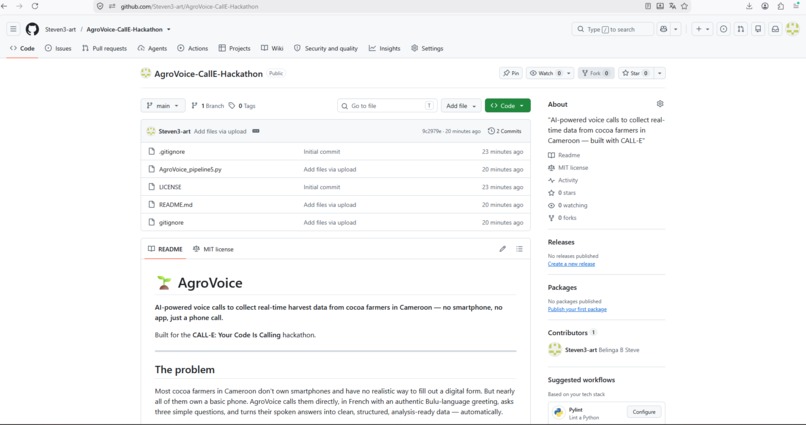
Task: Expand the Add file dropdown
Action: (x=461, y=105)
